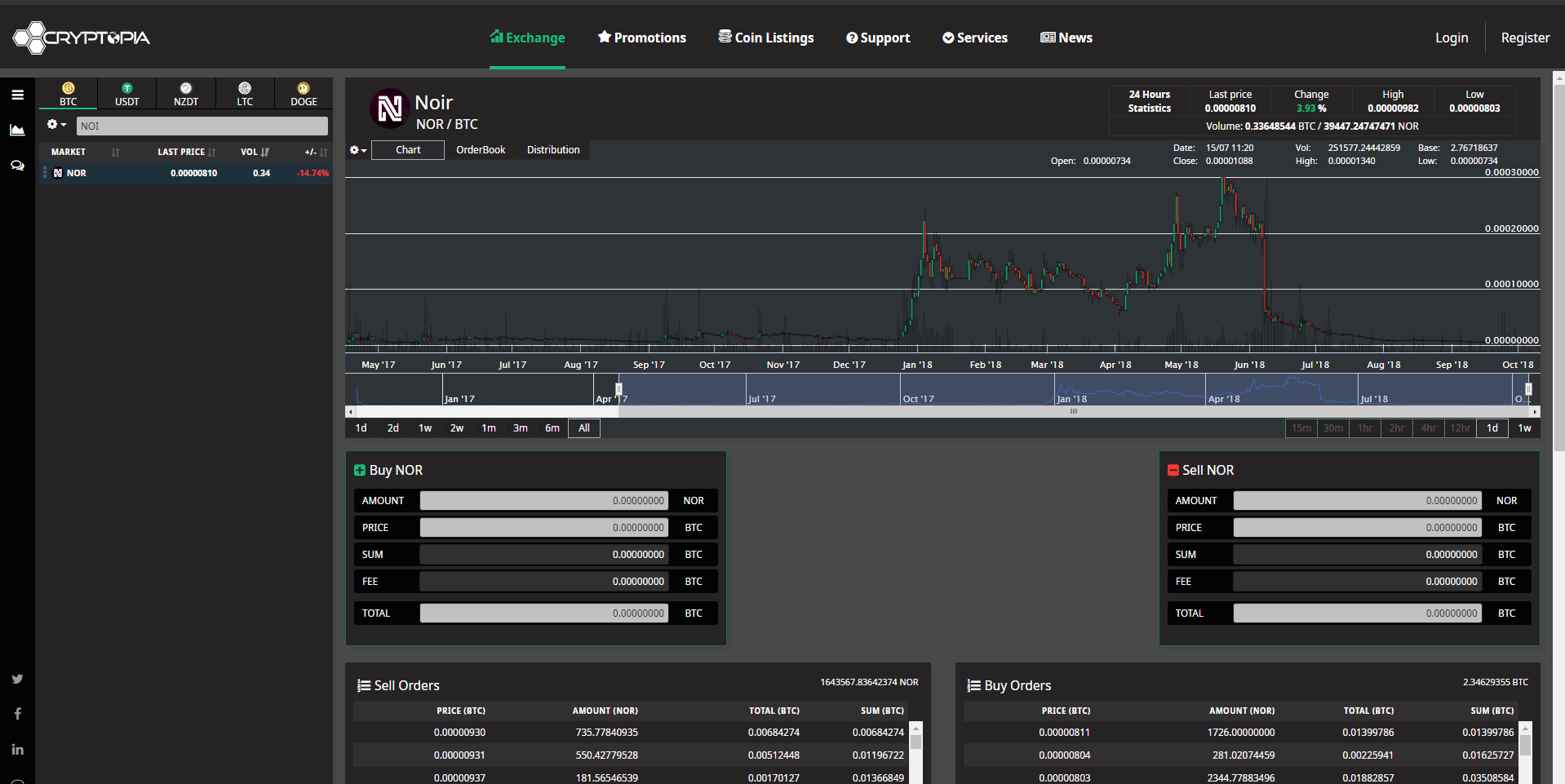Switch to the Distribution tab
This screenshot has height=784, width=1565.
553,150
